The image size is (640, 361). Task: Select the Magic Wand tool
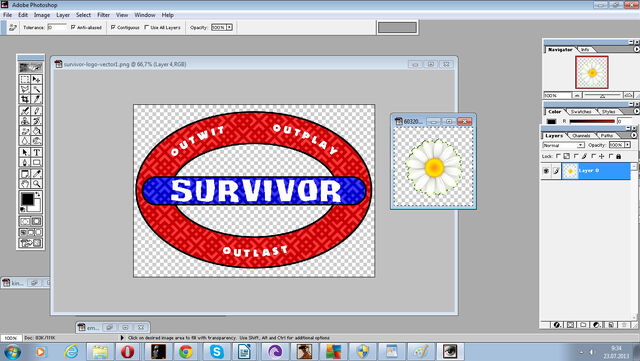(36, 89)
